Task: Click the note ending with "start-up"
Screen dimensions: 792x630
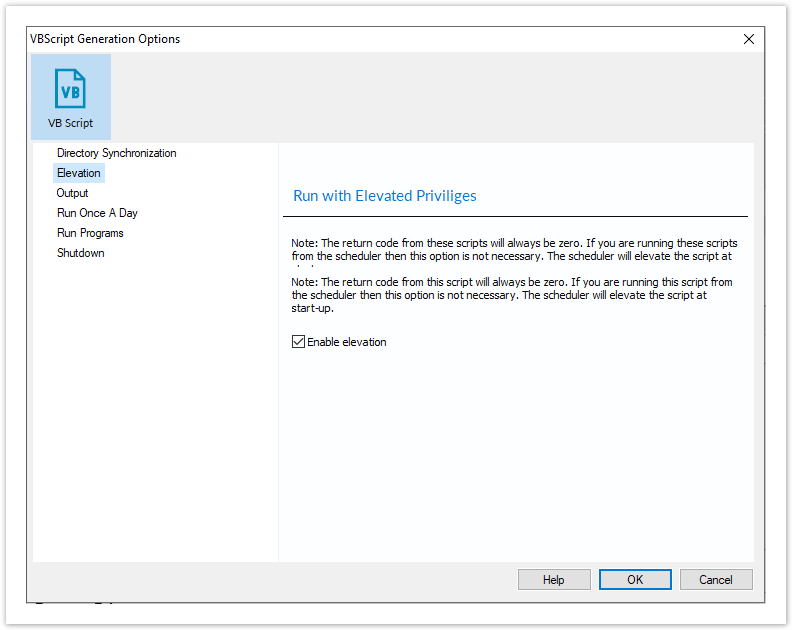Action: (x=514, y=295)
